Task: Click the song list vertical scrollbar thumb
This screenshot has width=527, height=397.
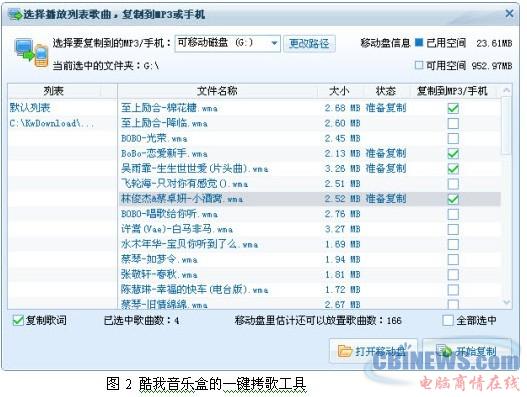Action: tap(506, 125)
